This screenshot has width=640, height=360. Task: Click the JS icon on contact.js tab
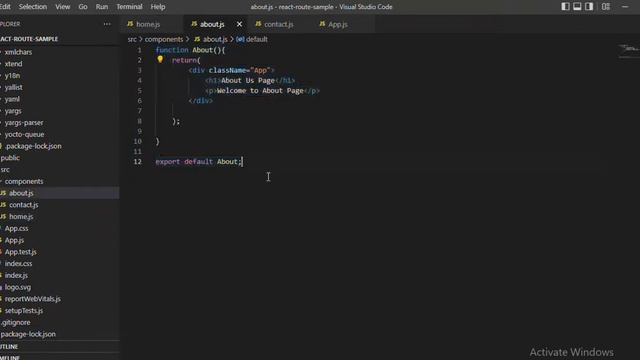pyautogui.click(x=258, y=24)
